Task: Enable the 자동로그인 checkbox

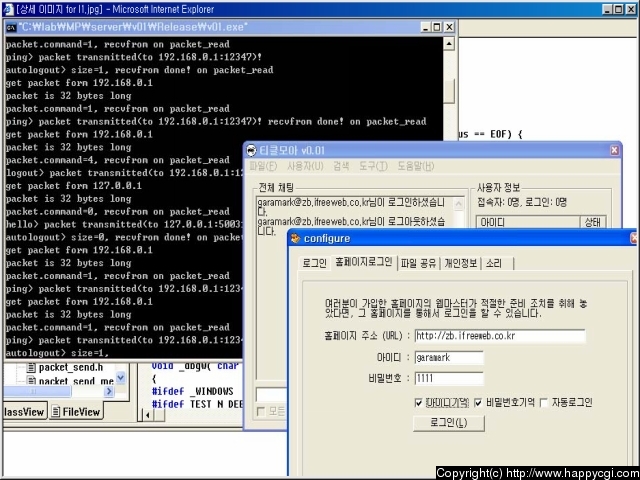Action: (544, 403)
